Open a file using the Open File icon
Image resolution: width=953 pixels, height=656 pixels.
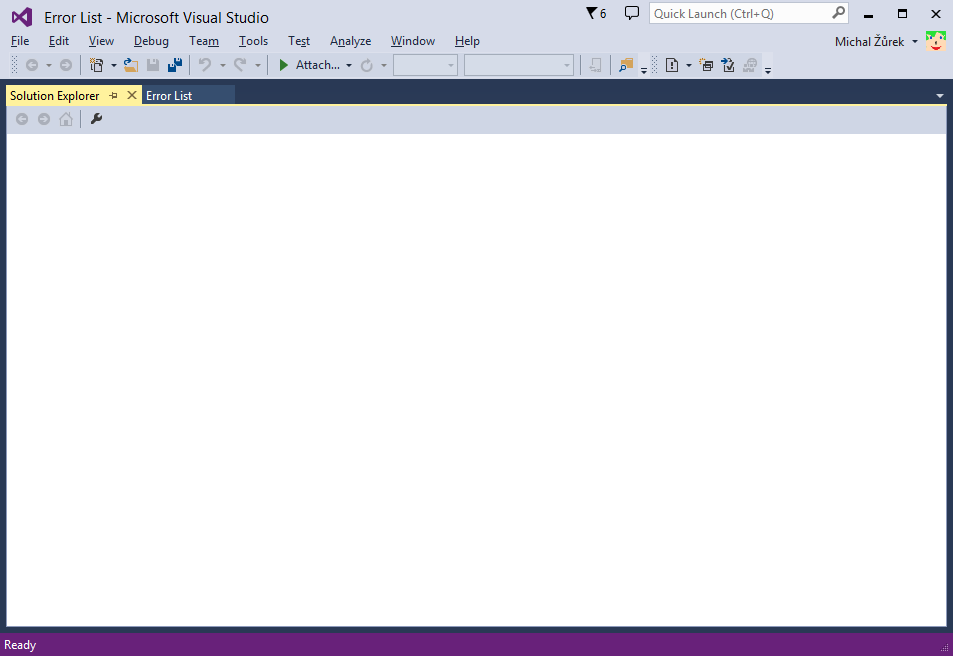click(131, 64)
